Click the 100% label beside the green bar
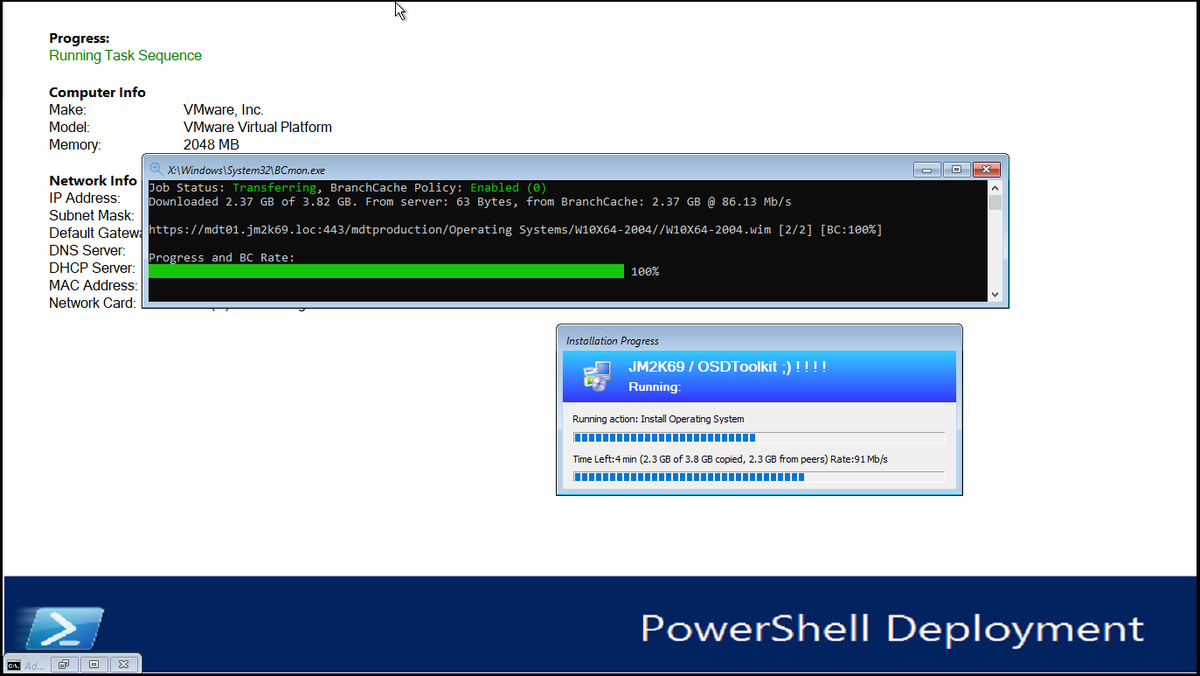1200x676 pixels. [645, 271]
